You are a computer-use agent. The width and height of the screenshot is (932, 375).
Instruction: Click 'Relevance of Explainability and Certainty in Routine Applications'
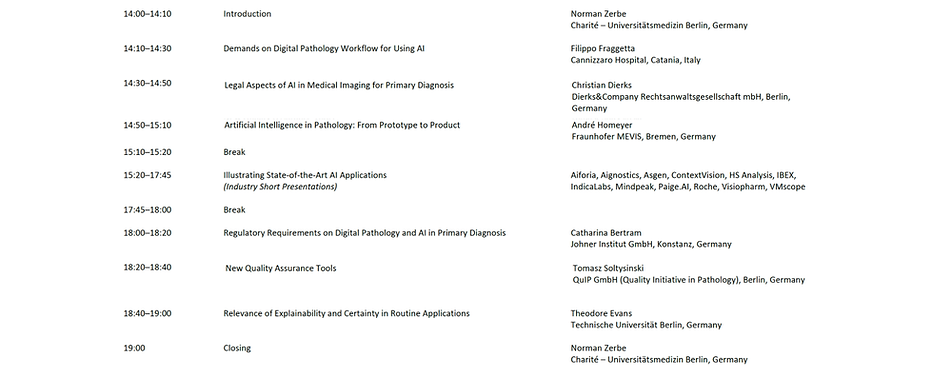coord(347,313)
